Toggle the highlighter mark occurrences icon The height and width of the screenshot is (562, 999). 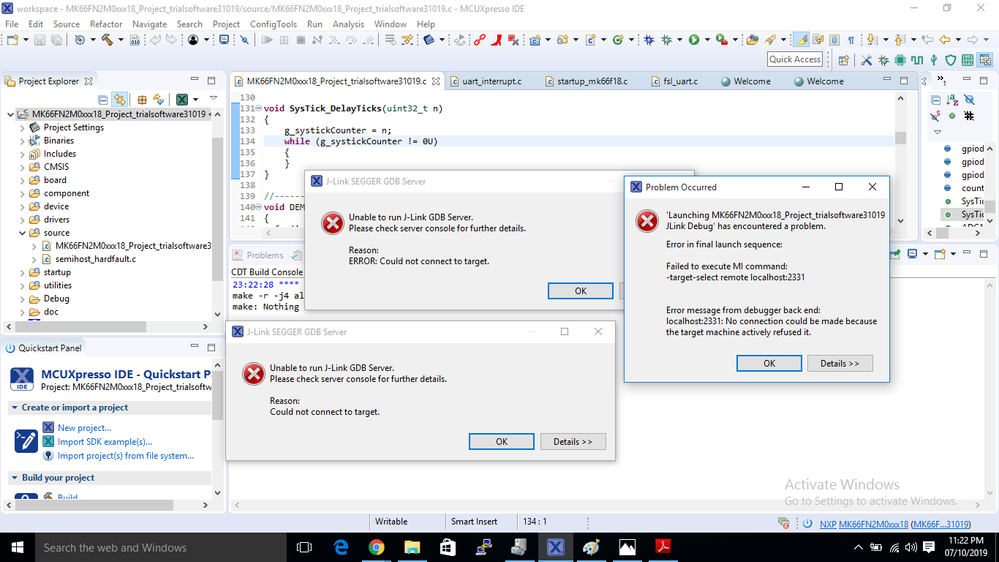(x=801, y=40)
